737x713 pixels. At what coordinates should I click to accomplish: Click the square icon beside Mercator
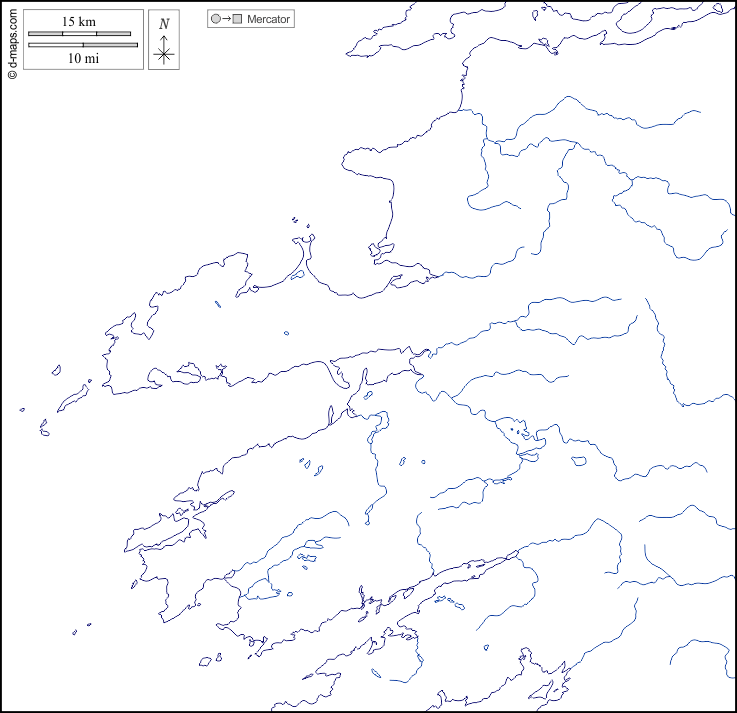(x=237, y=19)
